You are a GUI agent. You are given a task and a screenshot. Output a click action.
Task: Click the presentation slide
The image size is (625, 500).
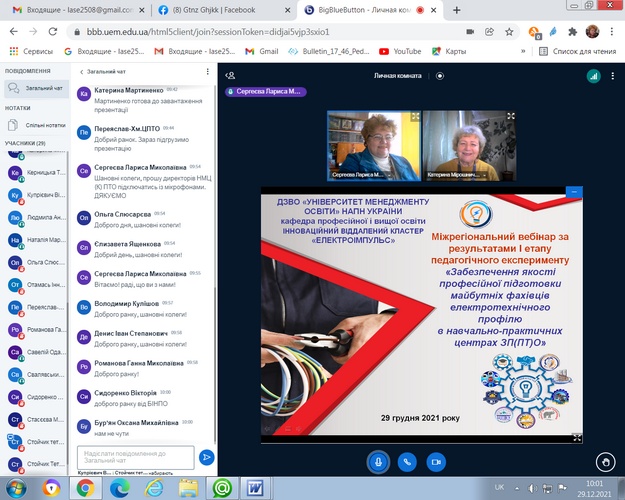click(421, 315)
